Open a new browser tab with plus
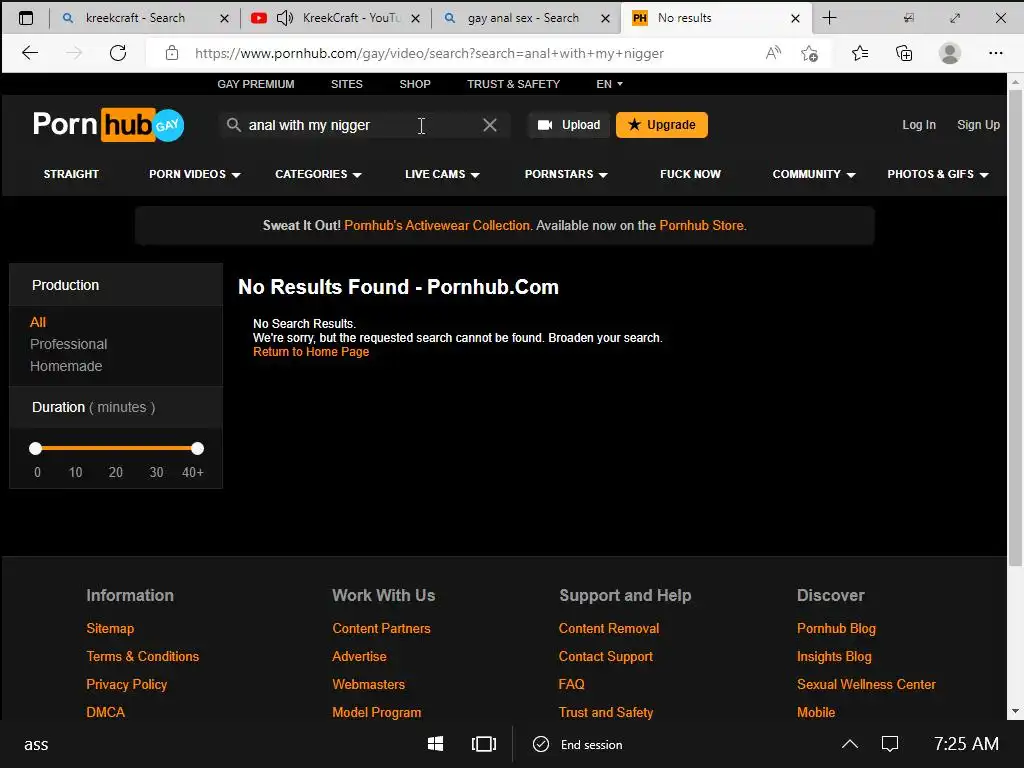The height and width of the screenshot is (768, 1024). tap(829, 18)
